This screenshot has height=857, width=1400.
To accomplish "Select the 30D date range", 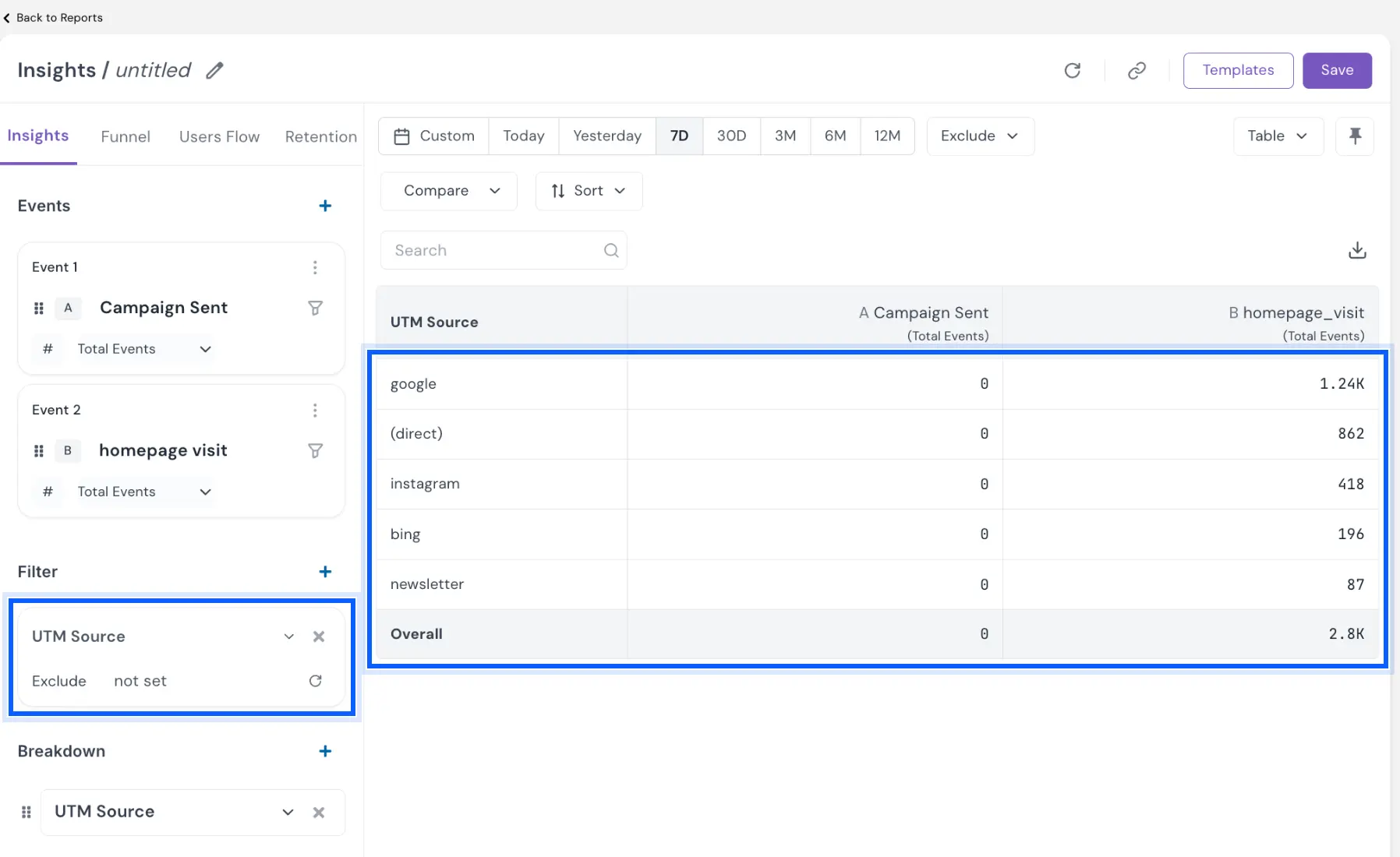I will point(732,136).
